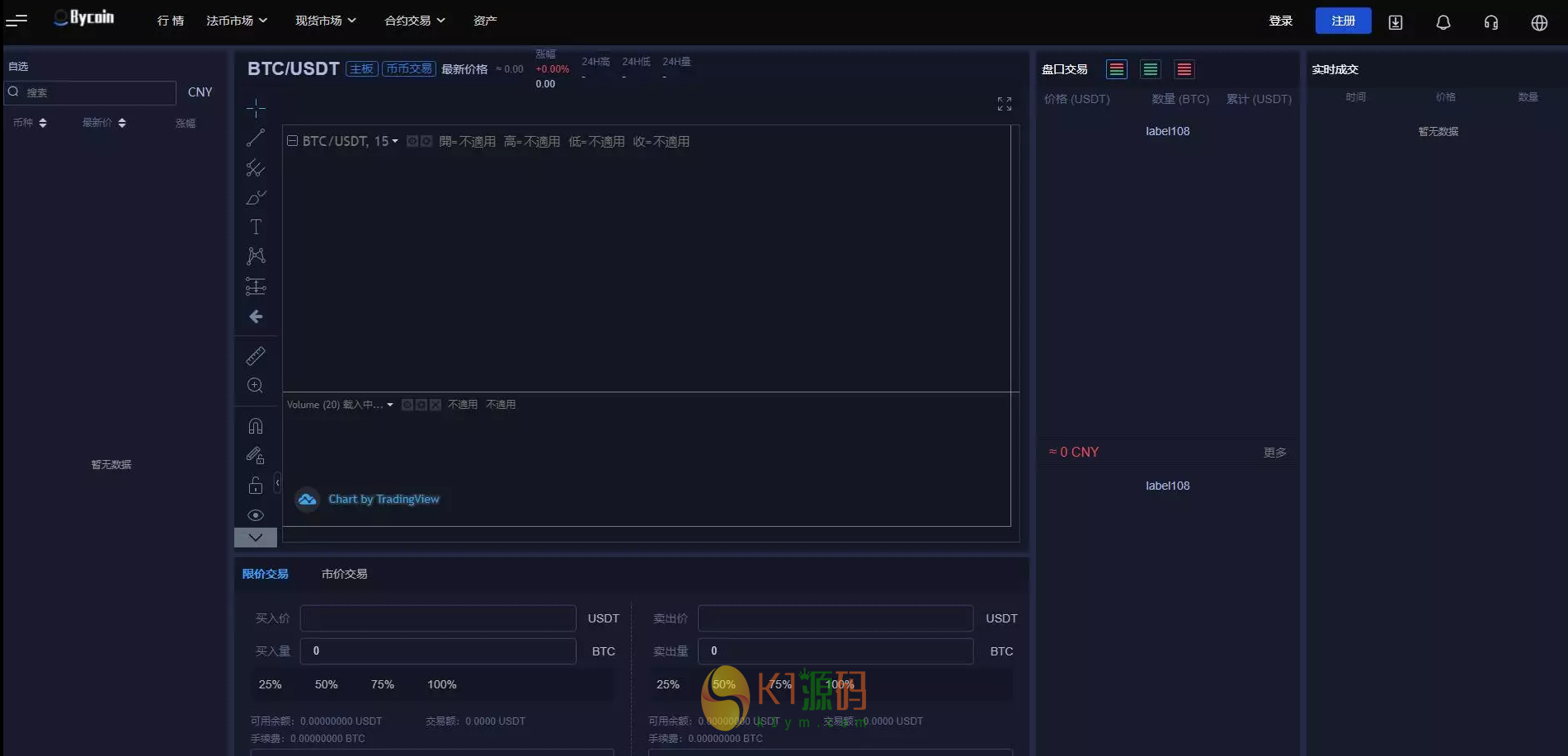Viewport: 1568px width, 756px height.
Task: Toggle hide all drawings eye icon
Action: coord(256,515)
